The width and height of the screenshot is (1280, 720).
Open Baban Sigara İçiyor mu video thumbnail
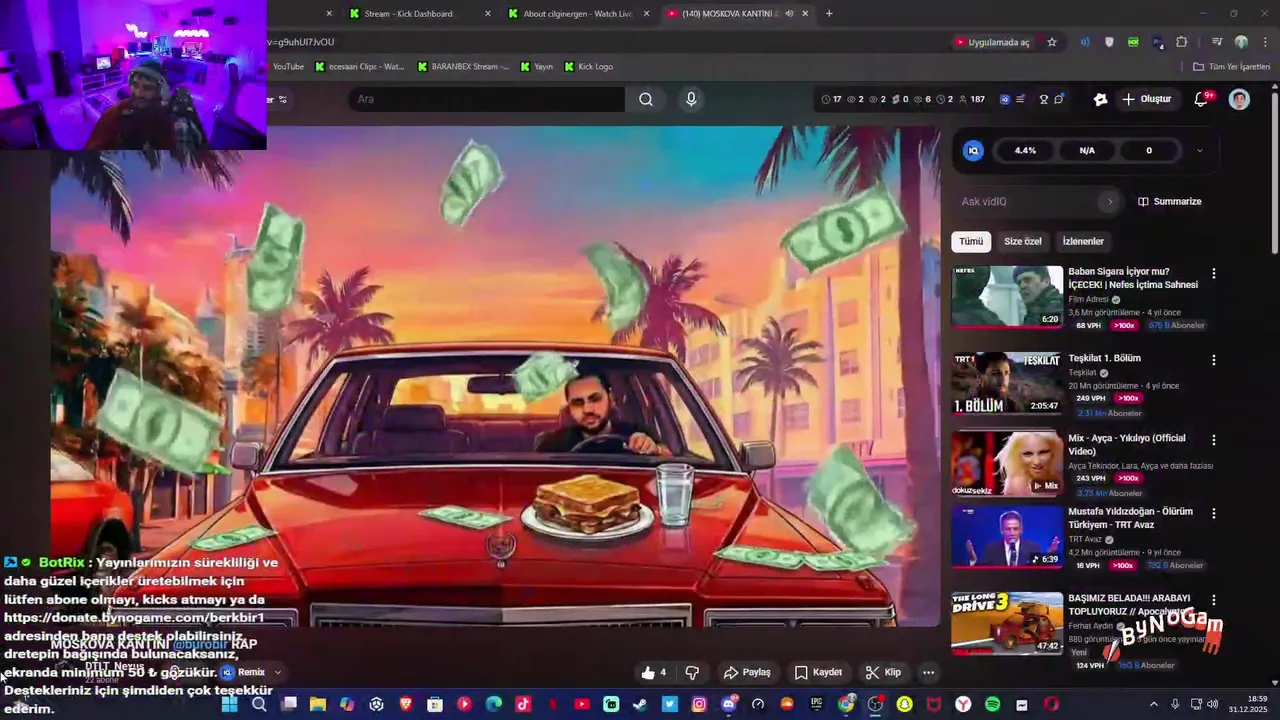[1007, 296]
